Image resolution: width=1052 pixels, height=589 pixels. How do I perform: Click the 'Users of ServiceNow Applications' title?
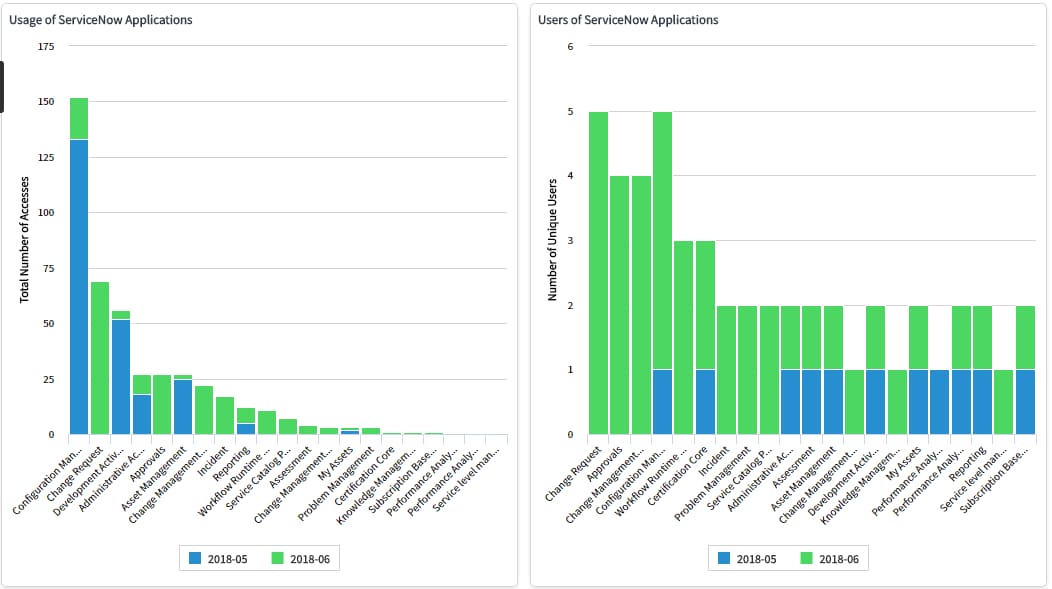coord(628,20)
